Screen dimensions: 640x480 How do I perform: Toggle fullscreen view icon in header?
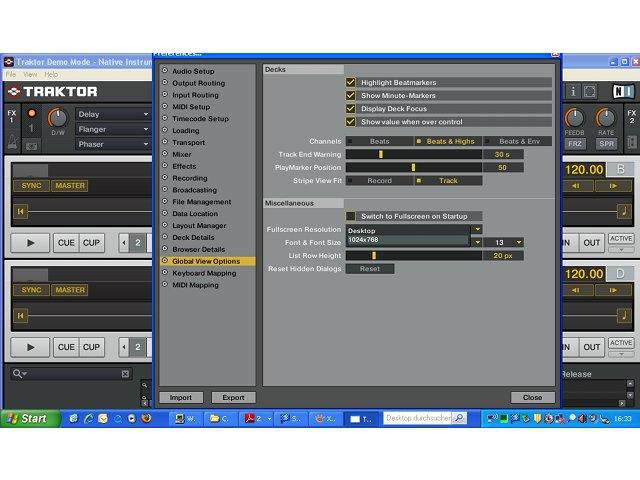pos(589,91)
